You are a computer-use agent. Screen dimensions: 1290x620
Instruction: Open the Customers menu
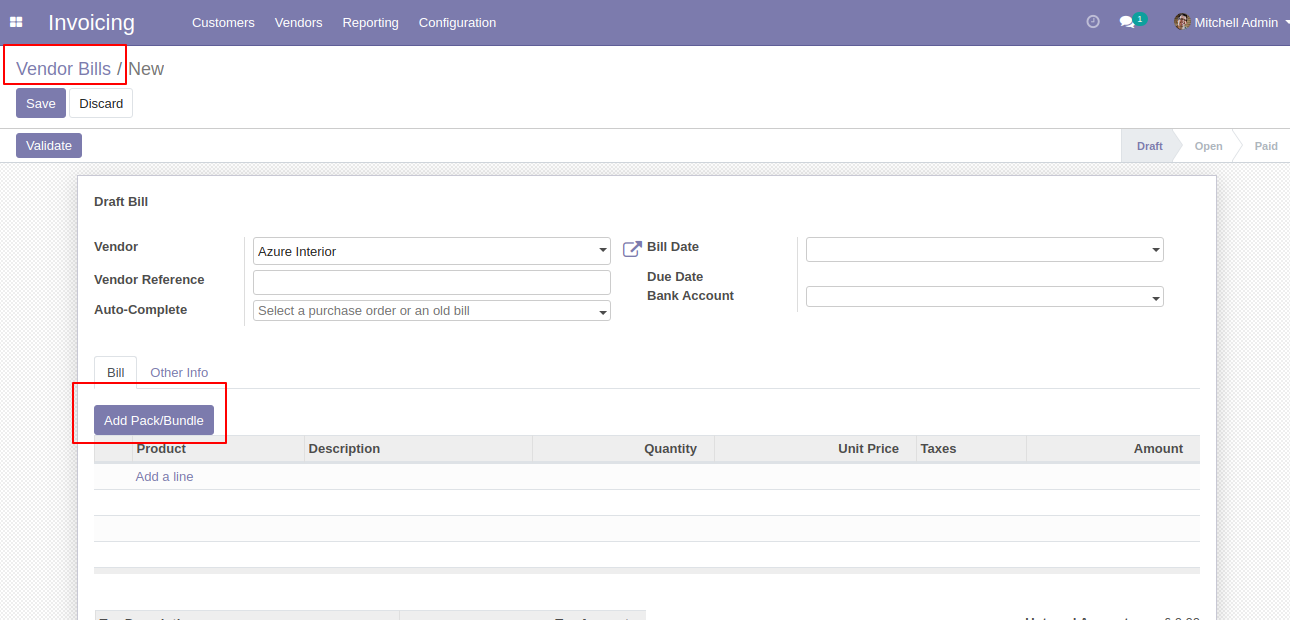click(223, 22)
